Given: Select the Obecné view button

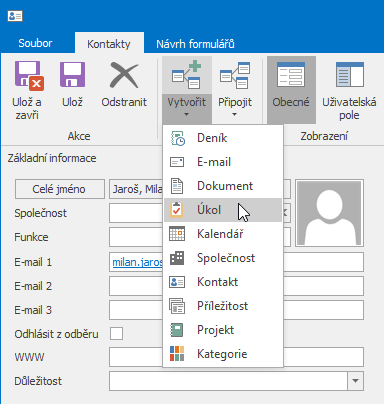Looking at the screenshot, I should point(291,90).
